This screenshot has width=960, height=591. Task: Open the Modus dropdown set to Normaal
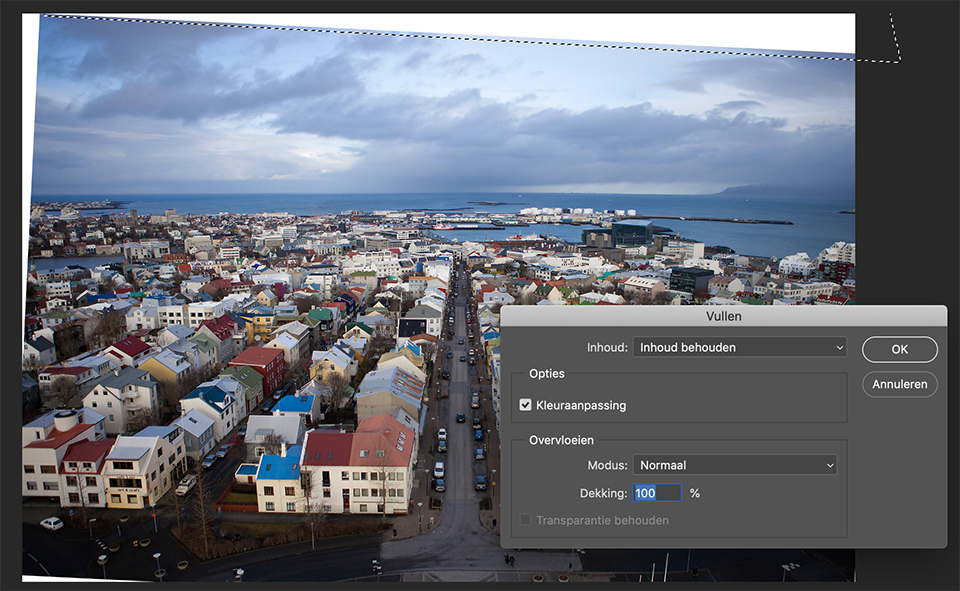coord(735,465)
